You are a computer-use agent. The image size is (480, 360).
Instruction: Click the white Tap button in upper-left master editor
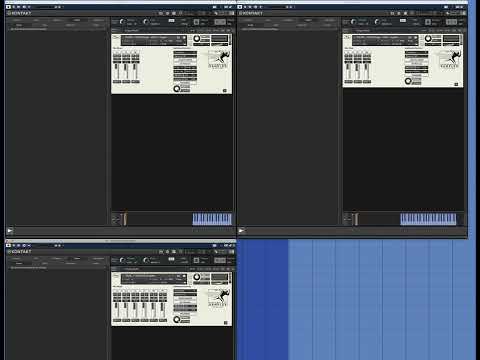pos(171,21)
